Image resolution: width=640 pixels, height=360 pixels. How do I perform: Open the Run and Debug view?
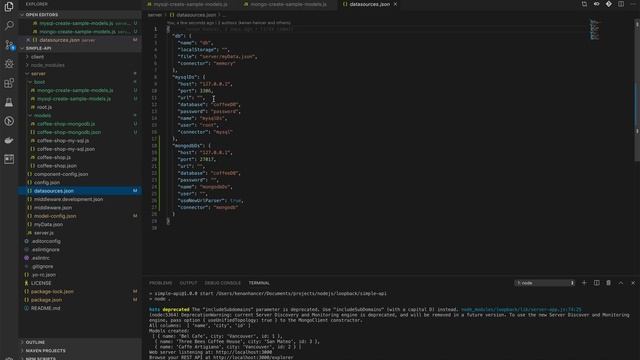point(9,64)
